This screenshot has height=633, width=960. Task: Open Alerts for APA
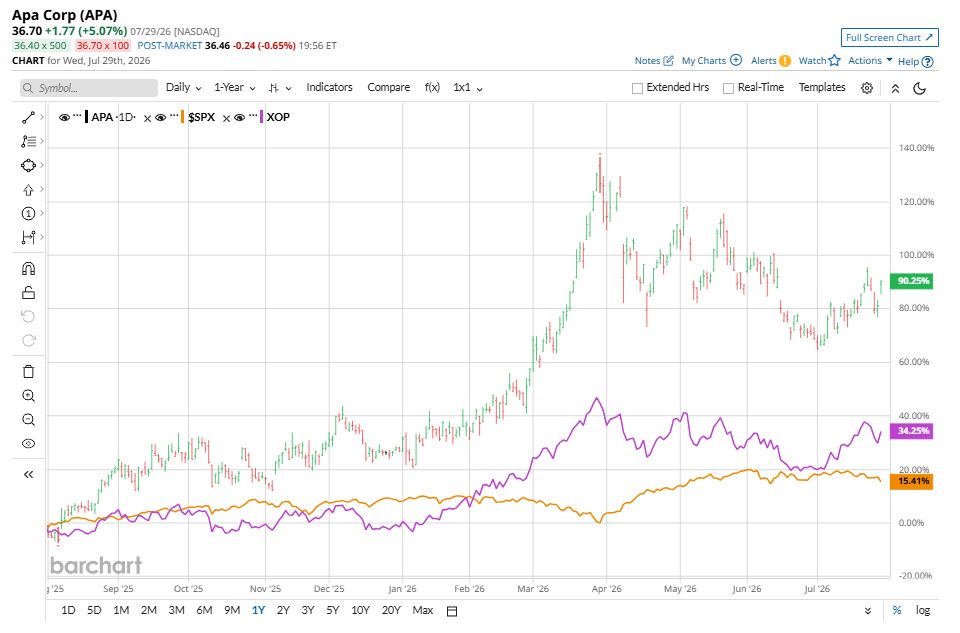tap(771, 61)
